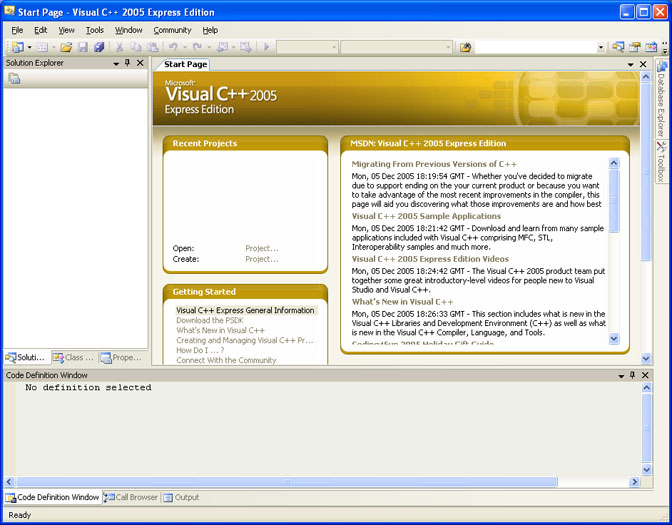
Task: Click the Copy toolbar icon
Action: [x=136, y=47]
